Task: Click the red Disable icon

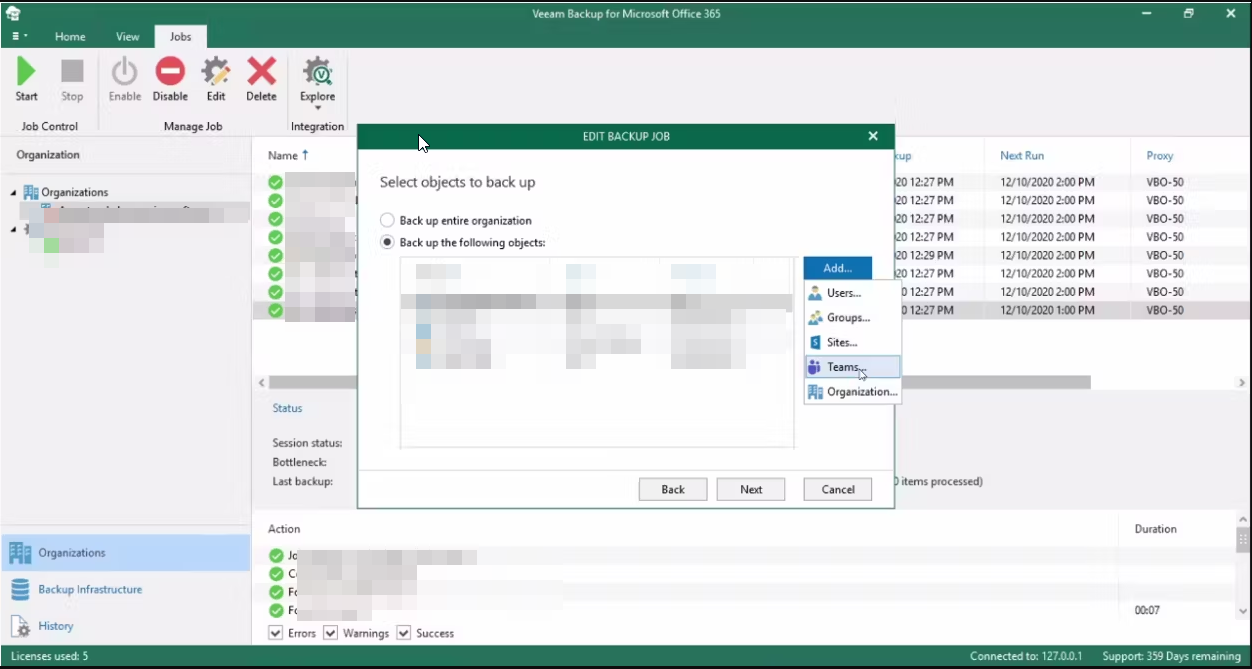Action: click(x=170, y=72)
